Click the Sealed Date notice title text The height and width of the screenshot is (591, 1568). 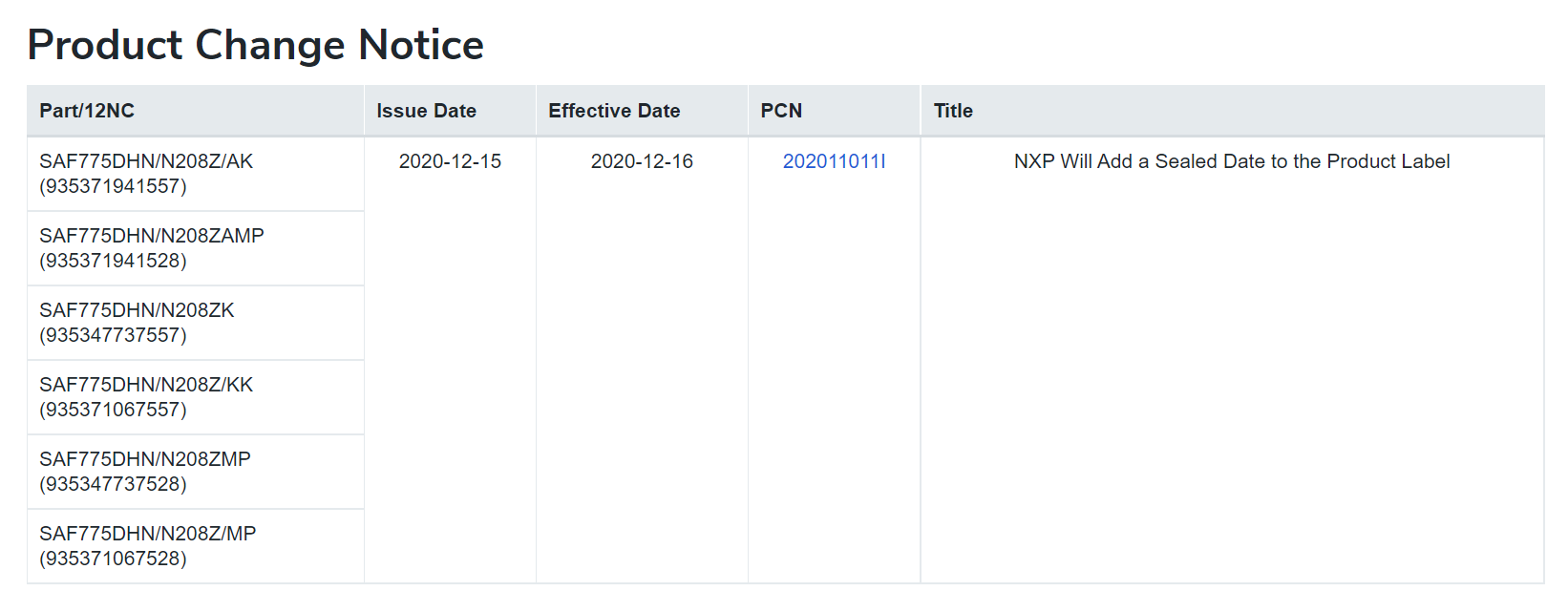[1232, 161]
